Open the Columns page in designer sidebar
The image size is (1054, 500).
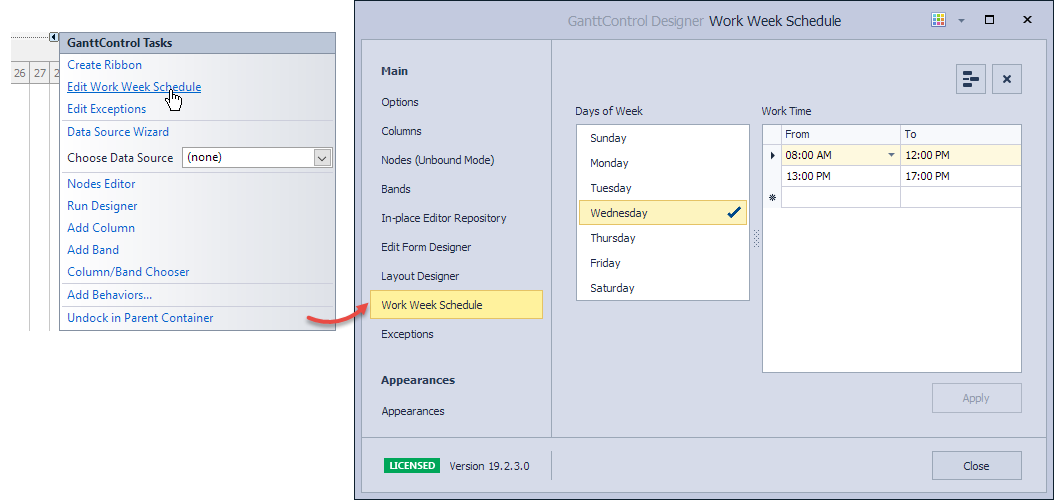tap(401, 131)
